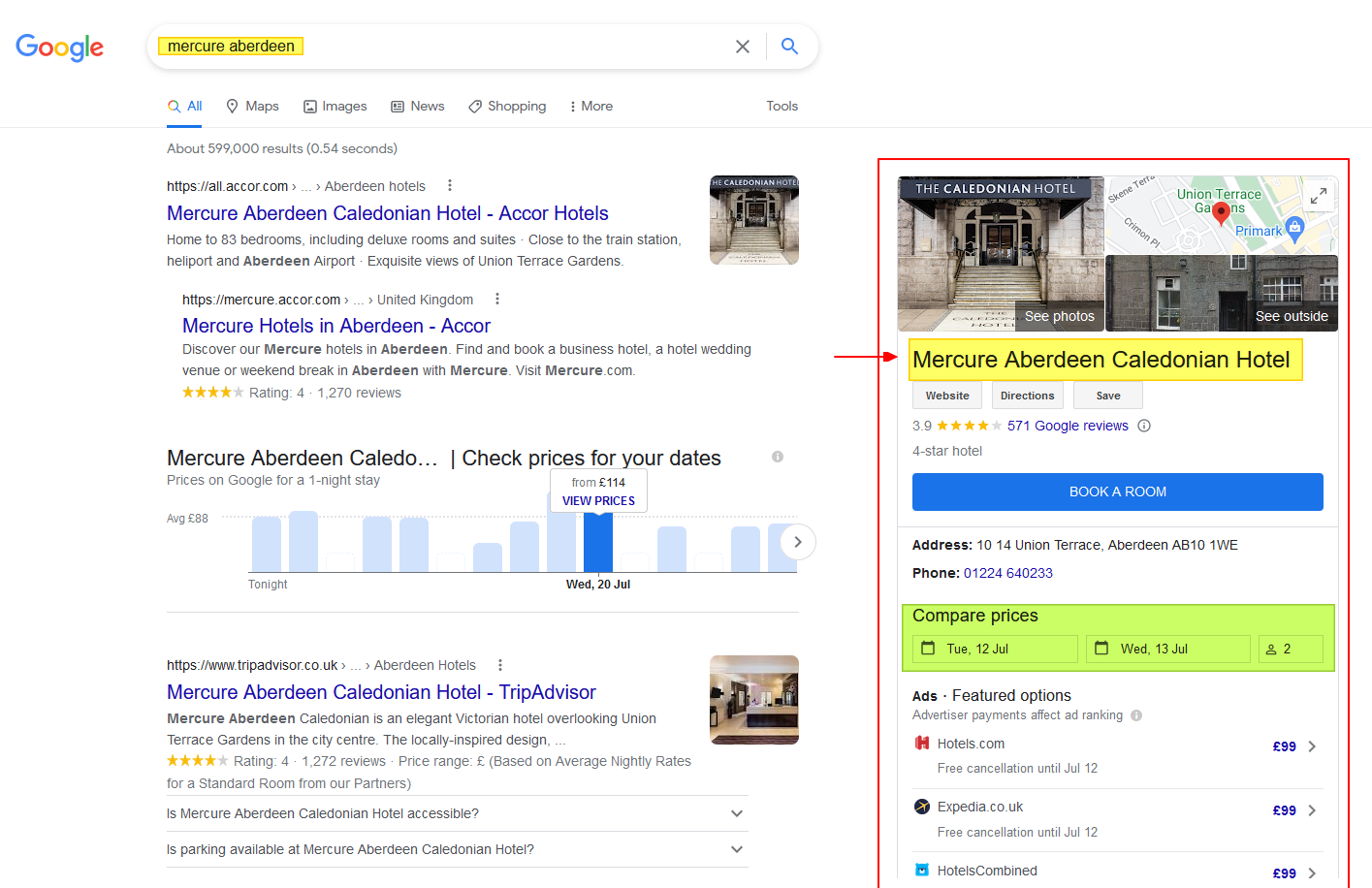Screen dimensions: 1372x888
Task: Click the BOOK A ROOM button
Action: coord(1118,492)
